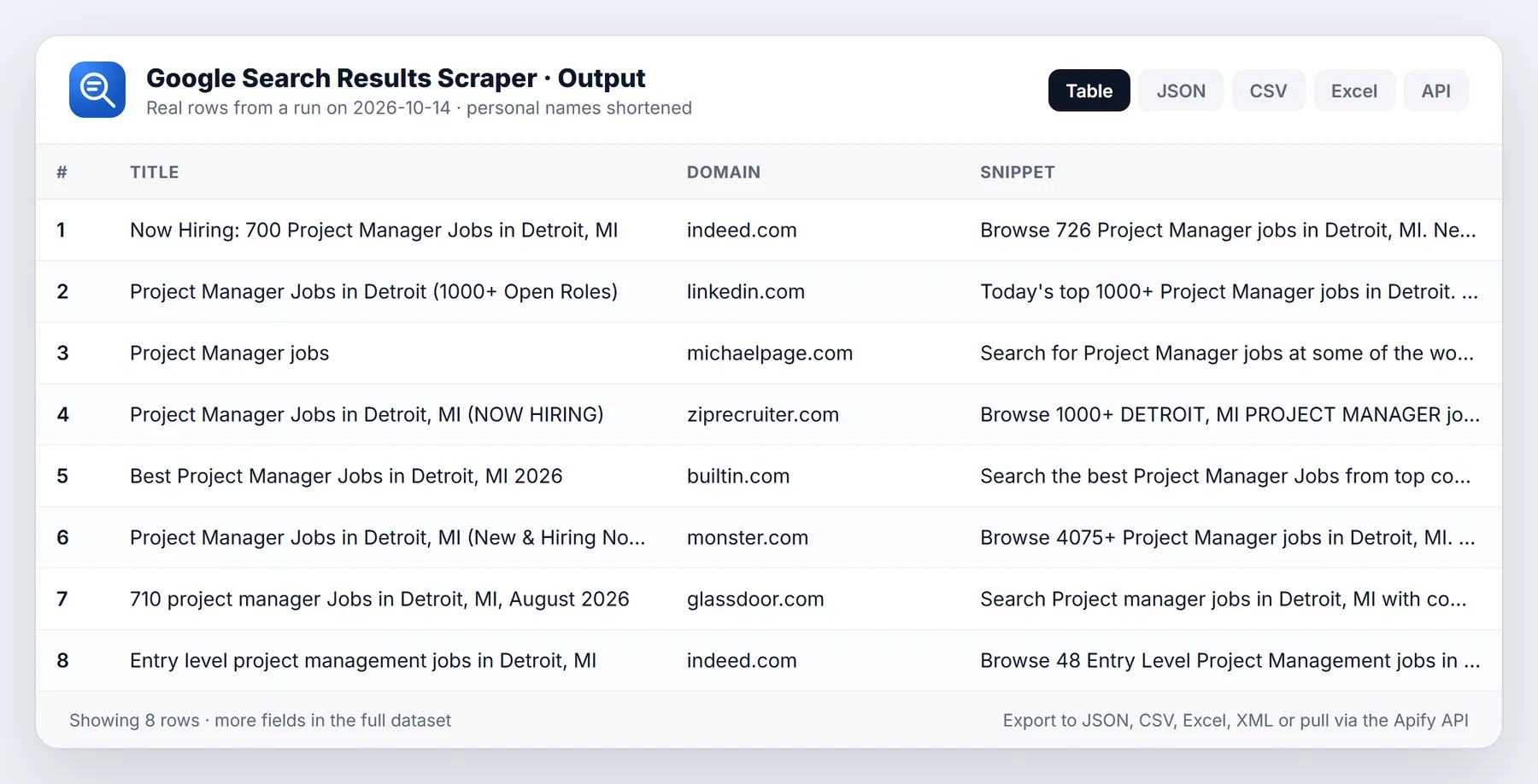
Task: Select title ending '(New & Hiring No...'
Action: tap(387, 537)
